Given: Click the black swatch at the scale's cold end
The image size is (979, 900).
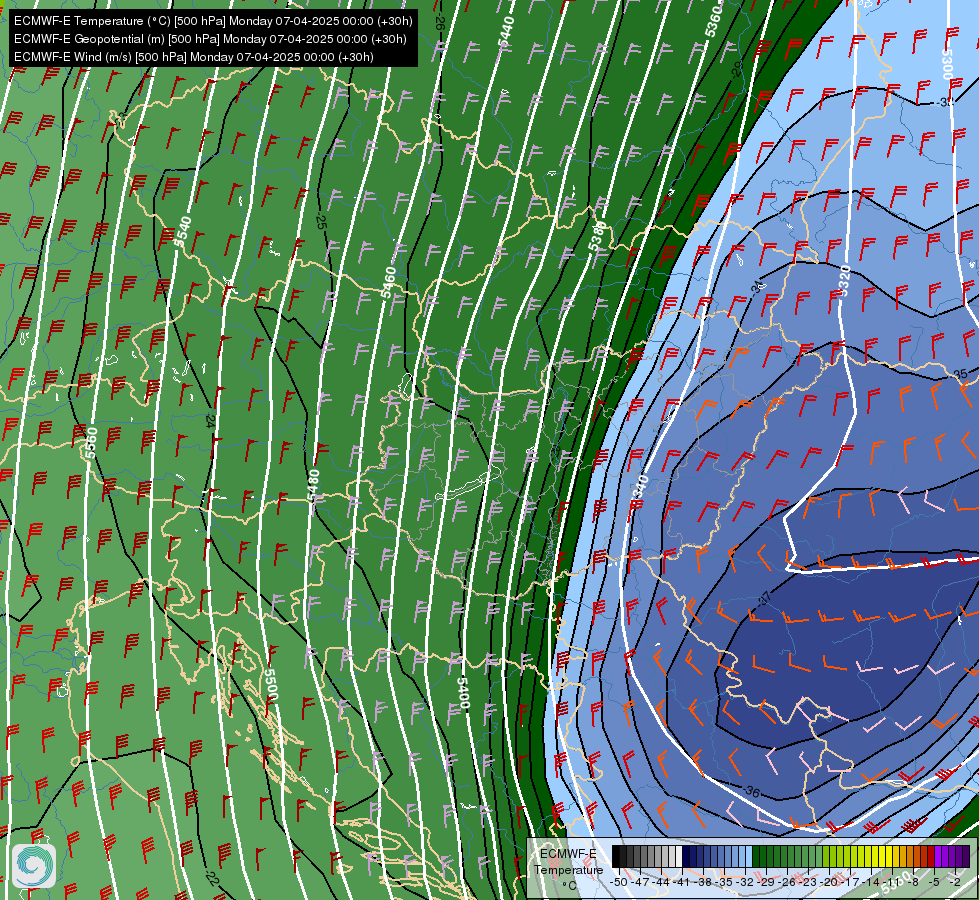Looking at the screenshot, I should (x=616, y=856).
